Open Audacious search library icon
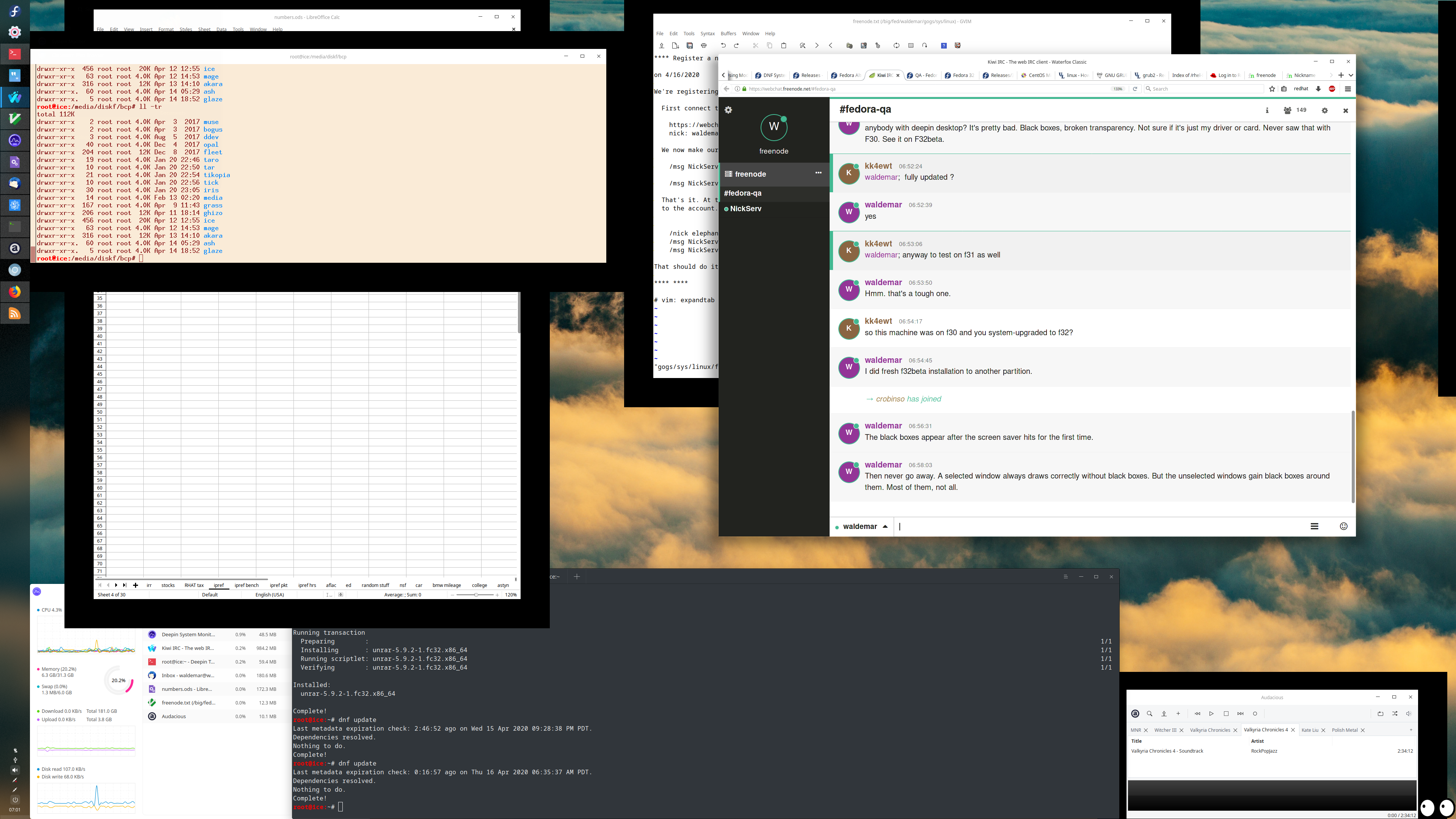Screen dimensions: 1456x819 tap(1149, 713)
